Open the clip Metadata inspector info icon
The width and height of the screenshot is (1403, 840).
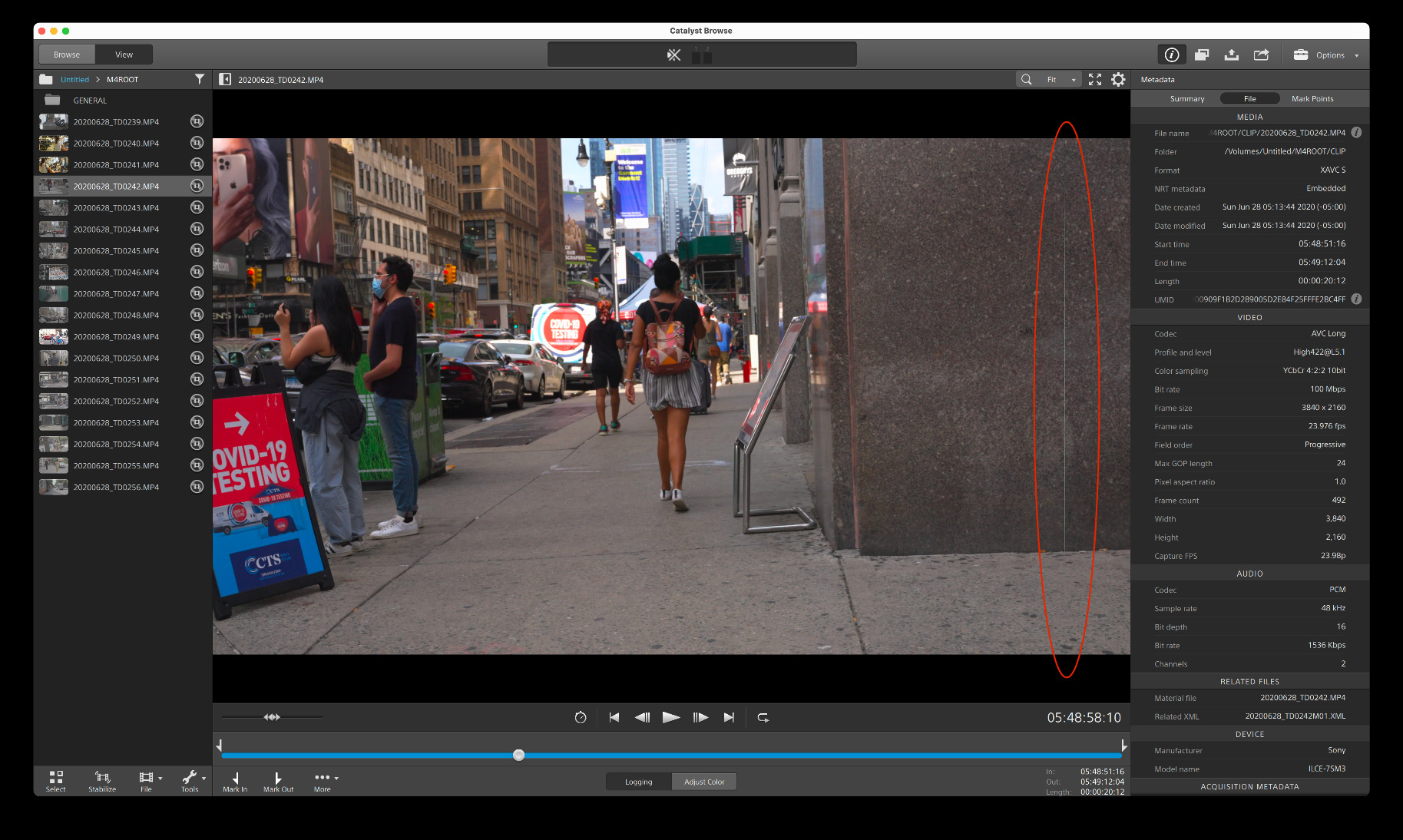click(1171, 55)
